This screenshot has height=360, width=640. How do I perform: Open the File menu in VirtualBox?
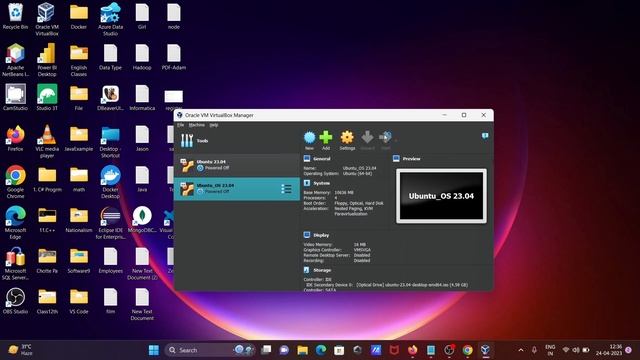(x=180, y=125)
